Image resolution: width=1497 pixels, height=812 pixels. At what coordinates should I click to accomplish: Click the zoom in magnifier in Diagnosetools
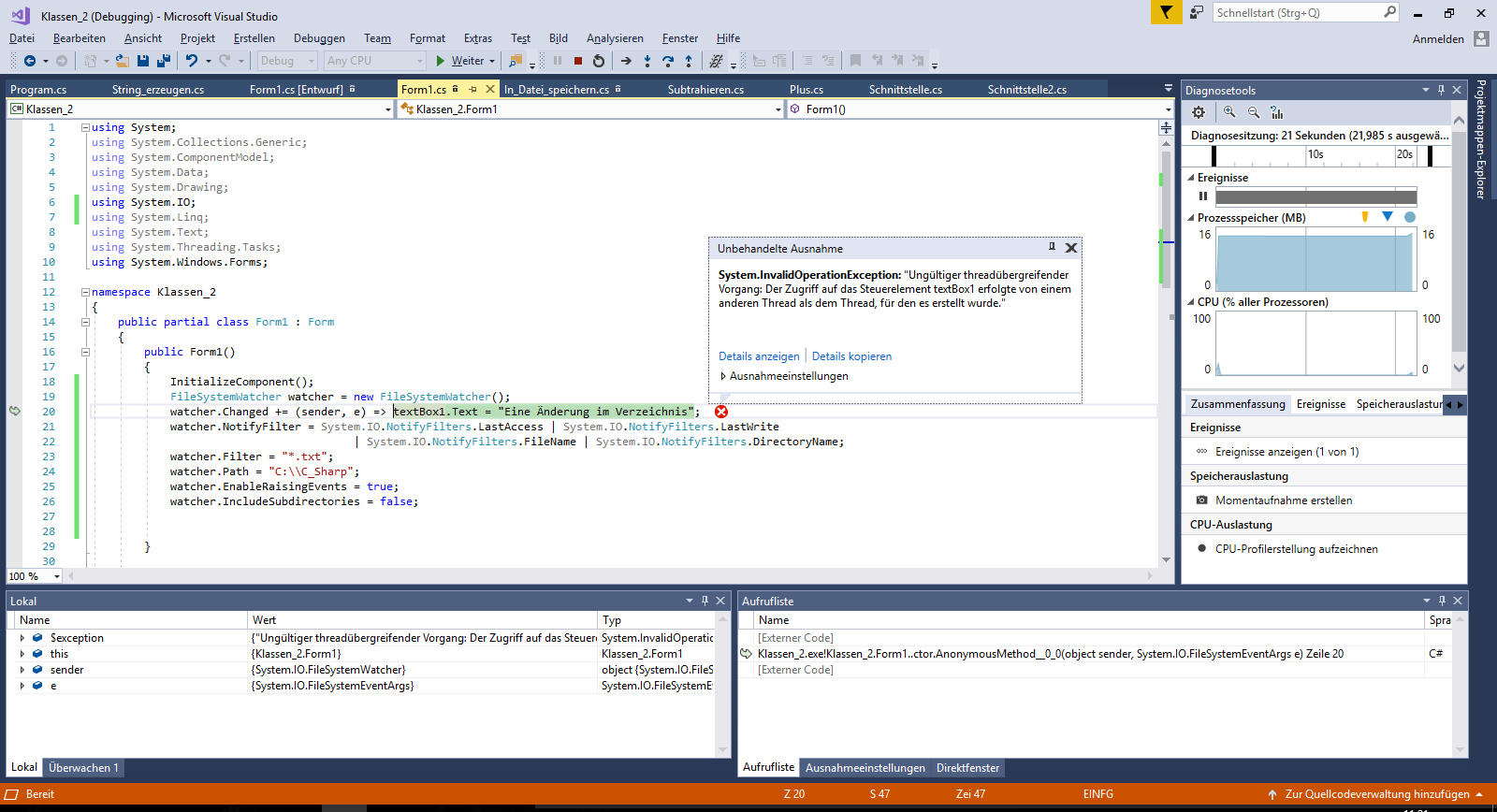pyautogui.click(x=1229, y=112)
